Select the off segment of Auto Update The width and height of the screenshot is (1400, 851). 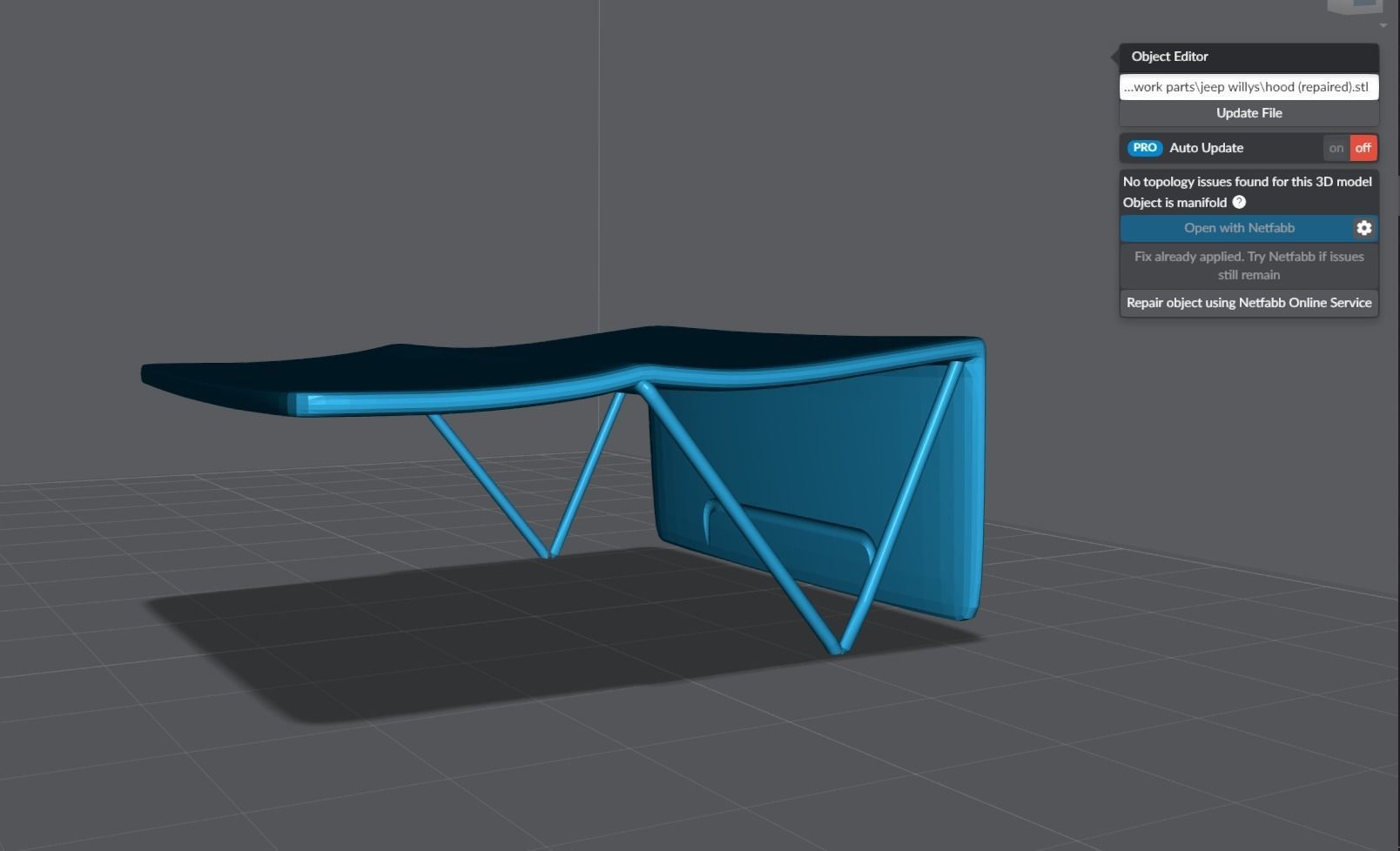(x=1363, y=148)
